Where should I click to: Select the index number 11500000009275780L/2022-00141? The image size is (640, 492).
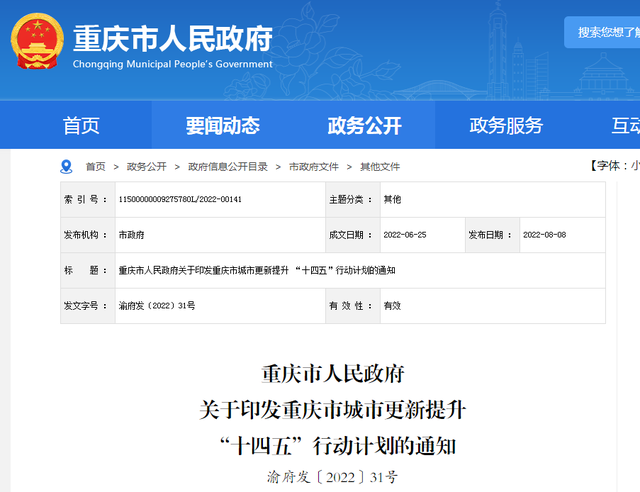point(180,199)
